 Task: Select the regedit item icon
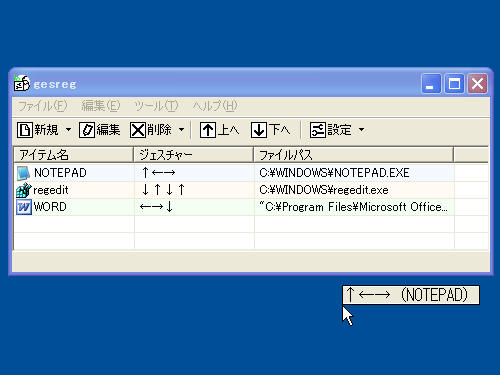[24, 190]
